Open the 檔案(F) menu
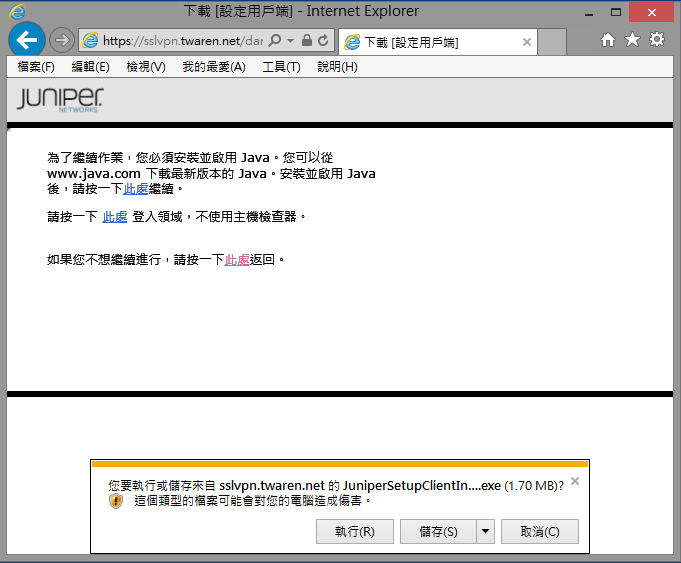Screen dimensions: 681x563 click(x=36, y=67)
